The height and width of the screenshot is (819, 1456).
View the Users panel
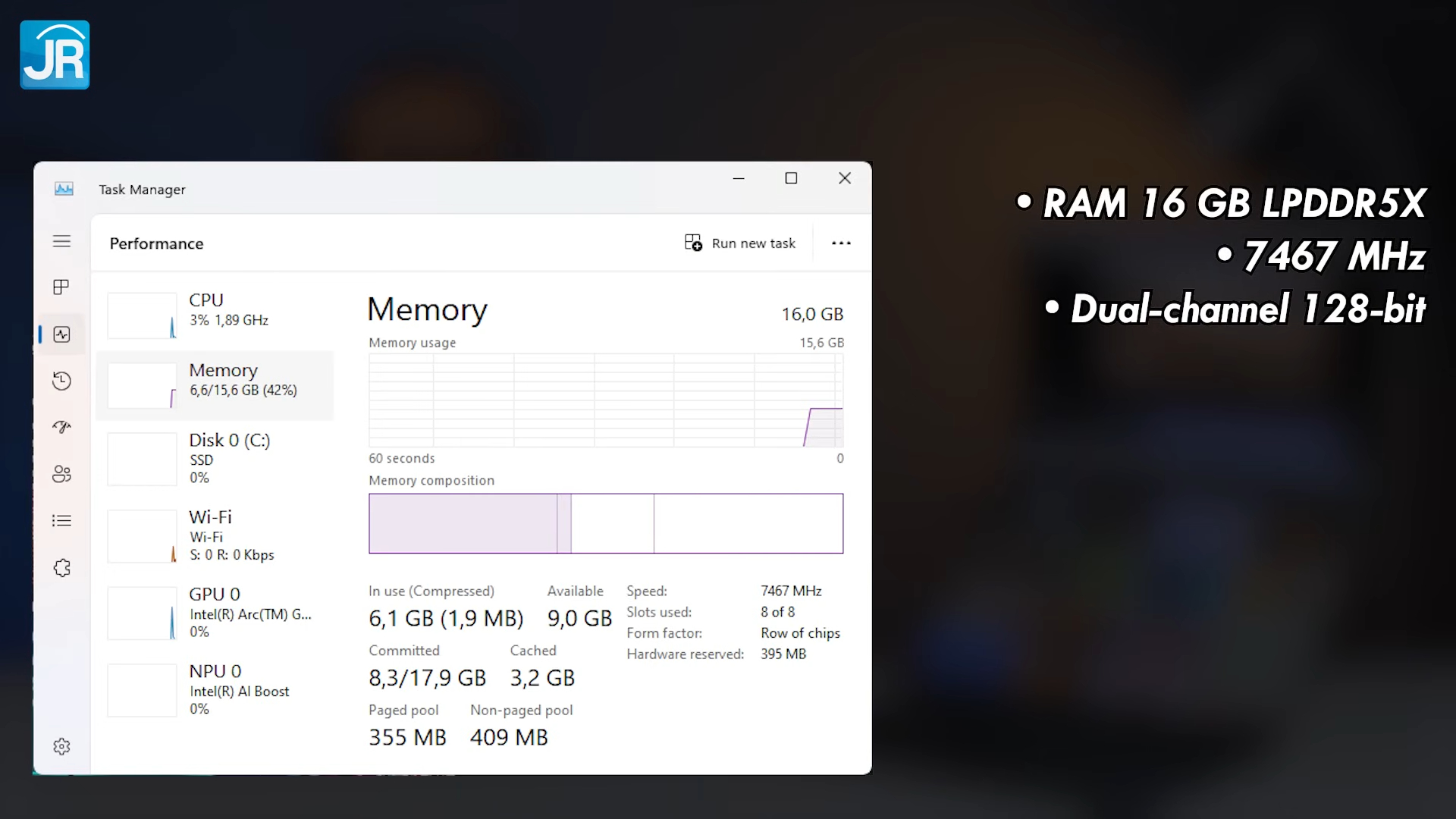pyautogui.click(x=61, y=474)
